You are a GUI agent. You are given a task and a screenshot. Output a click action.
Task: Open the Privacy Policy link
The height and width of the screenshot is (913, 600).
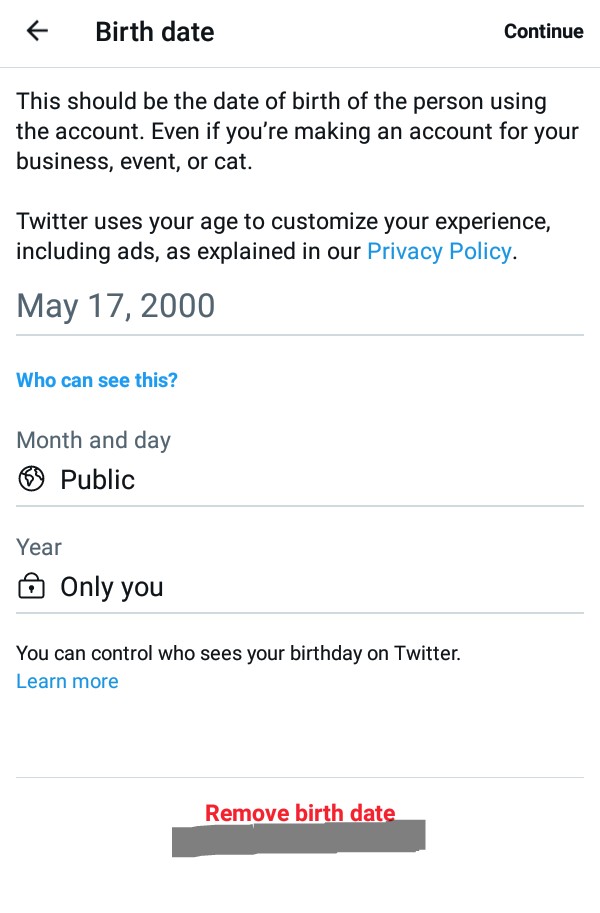pyautogui.click(x=439, y=252)
